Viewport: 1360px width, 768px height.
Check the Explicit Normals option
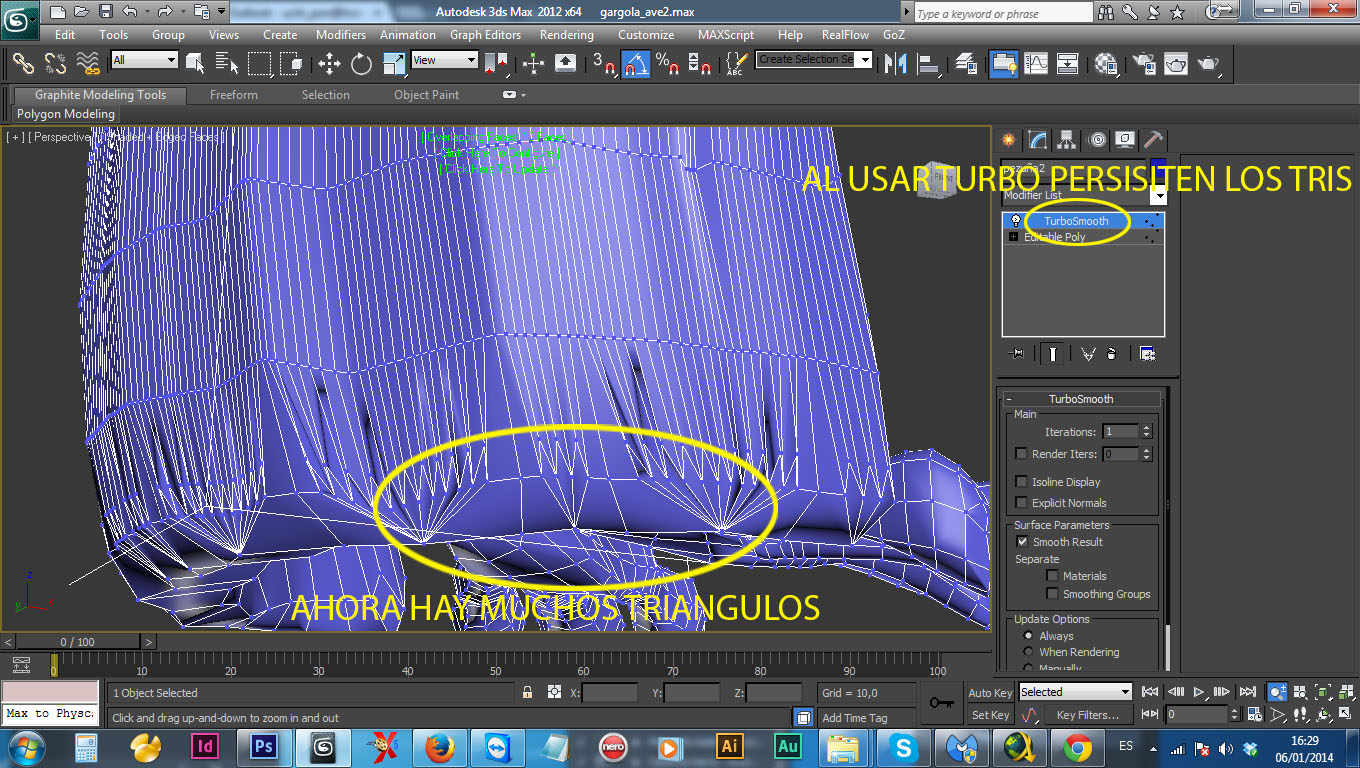point(1021,503)
